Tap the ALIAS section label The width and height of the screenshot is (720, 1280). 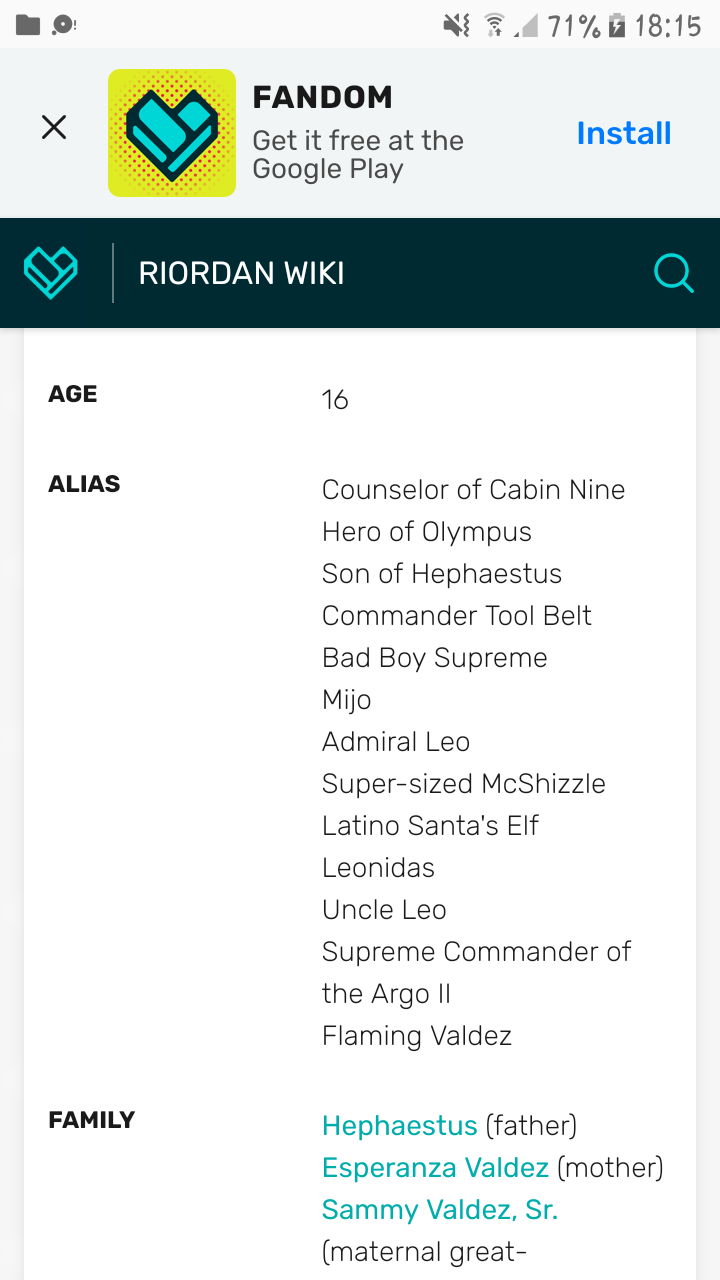click(84, 484)
